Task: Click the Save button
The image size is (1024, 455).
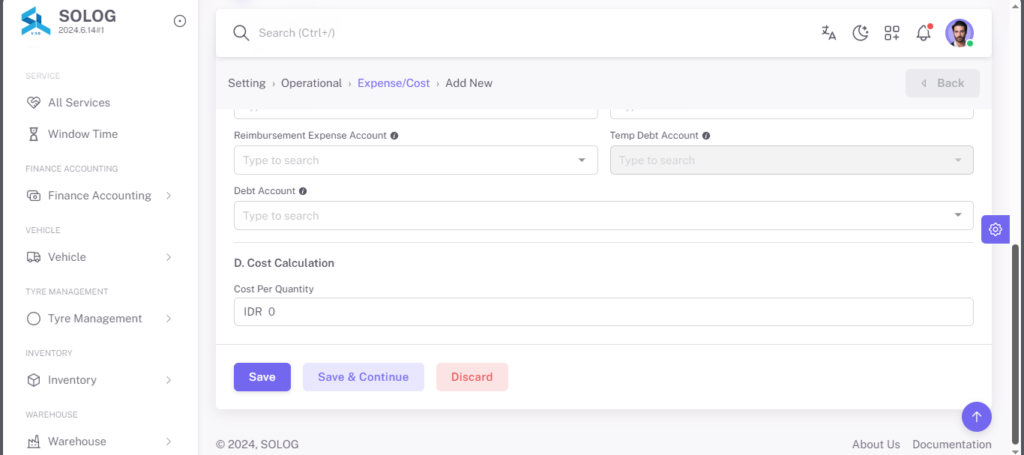Action: pos(262,377)
